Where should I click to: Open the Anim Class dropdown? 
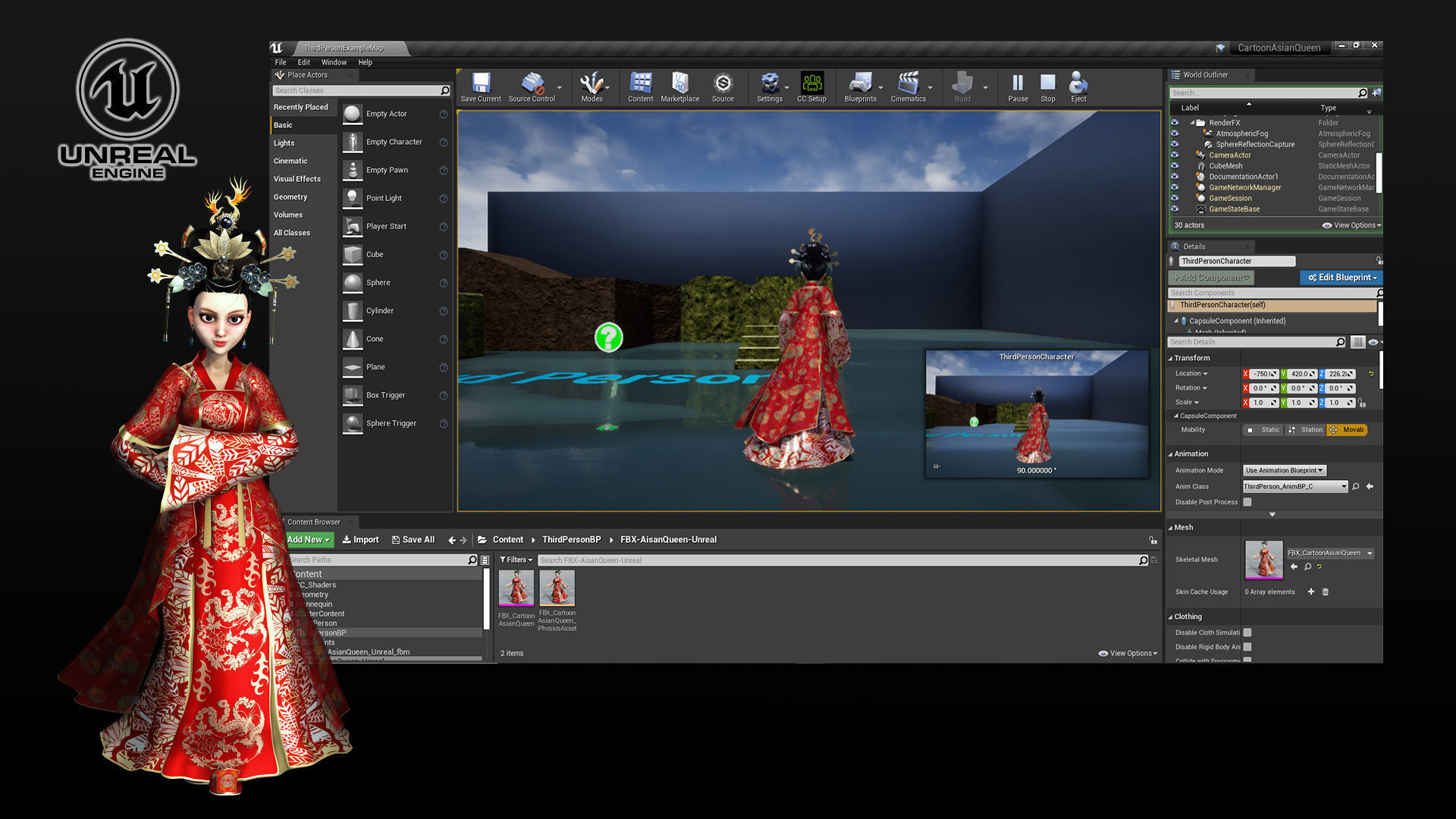tap(1294, 487)
